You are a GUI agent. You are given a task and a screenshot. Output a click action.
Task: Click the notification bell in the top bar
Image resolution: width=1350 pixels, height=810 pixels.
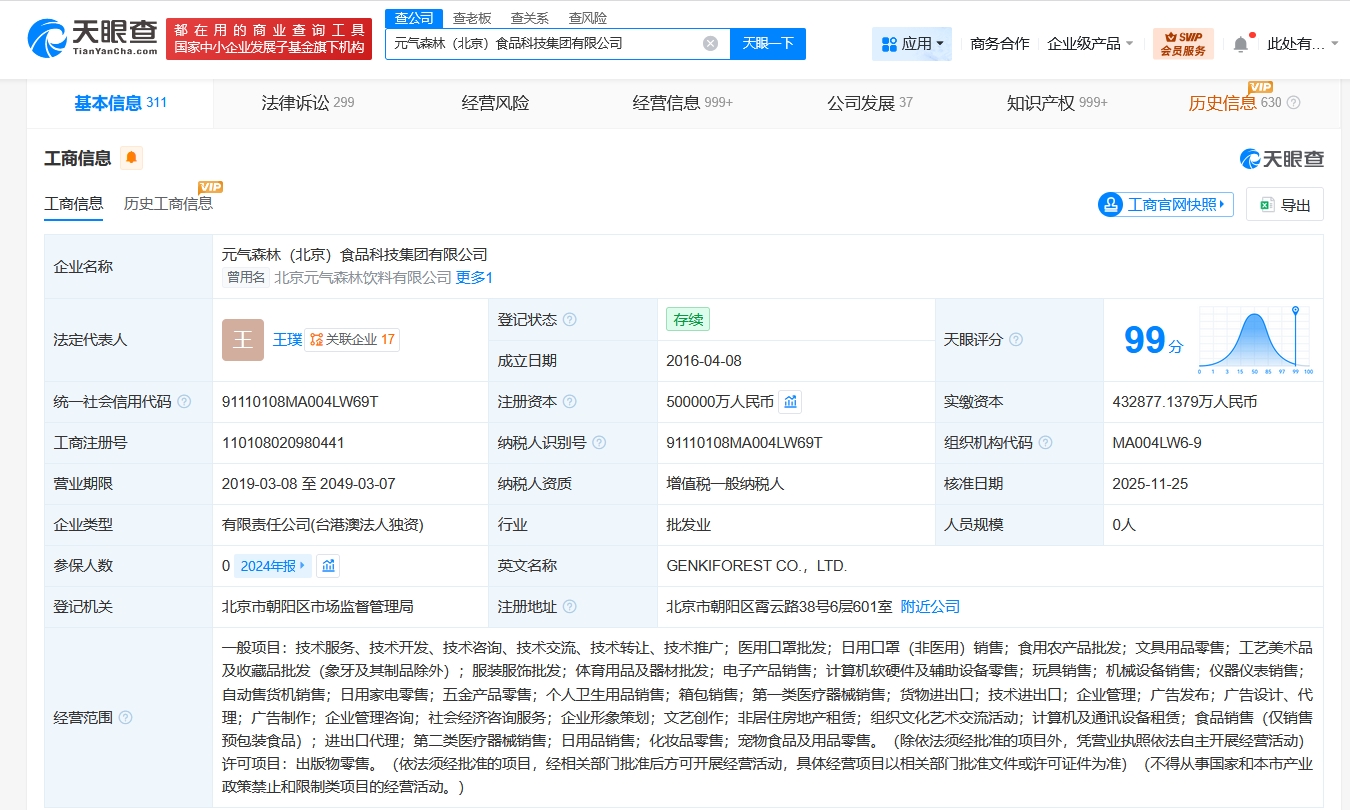[x=1240, y=44]
